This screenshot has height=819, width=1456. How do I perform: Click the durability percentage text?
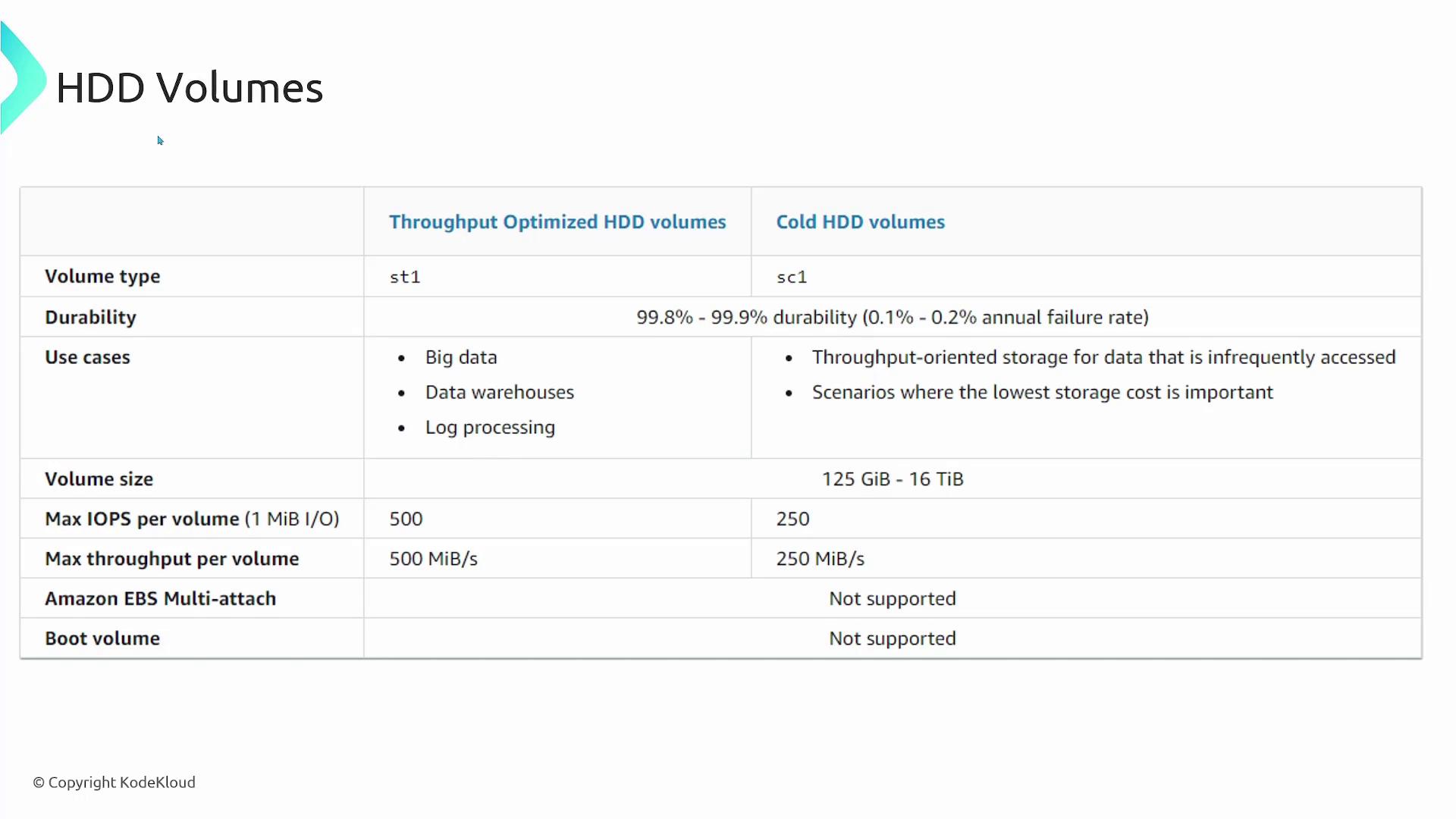point(892,317)
